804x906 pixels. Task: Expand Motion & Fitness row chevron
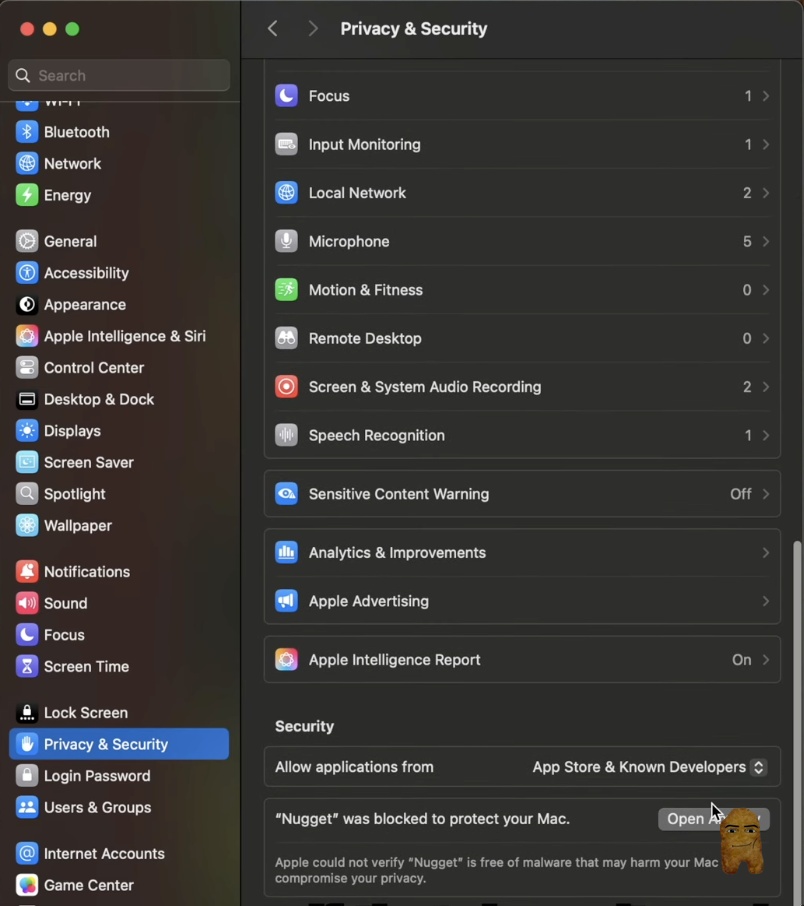[765, 290]
